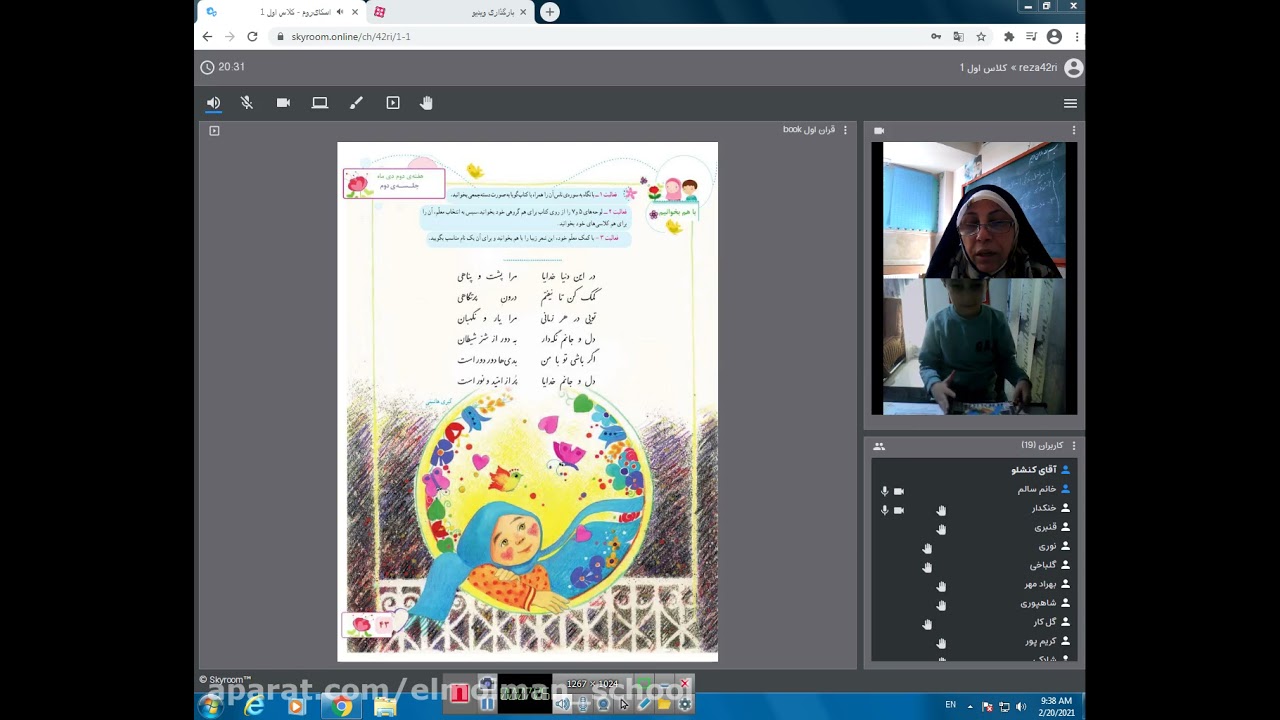This screenshot has height=720, width=1280.
Task: Click the system tray volume icon
Action: (1021, 707)
